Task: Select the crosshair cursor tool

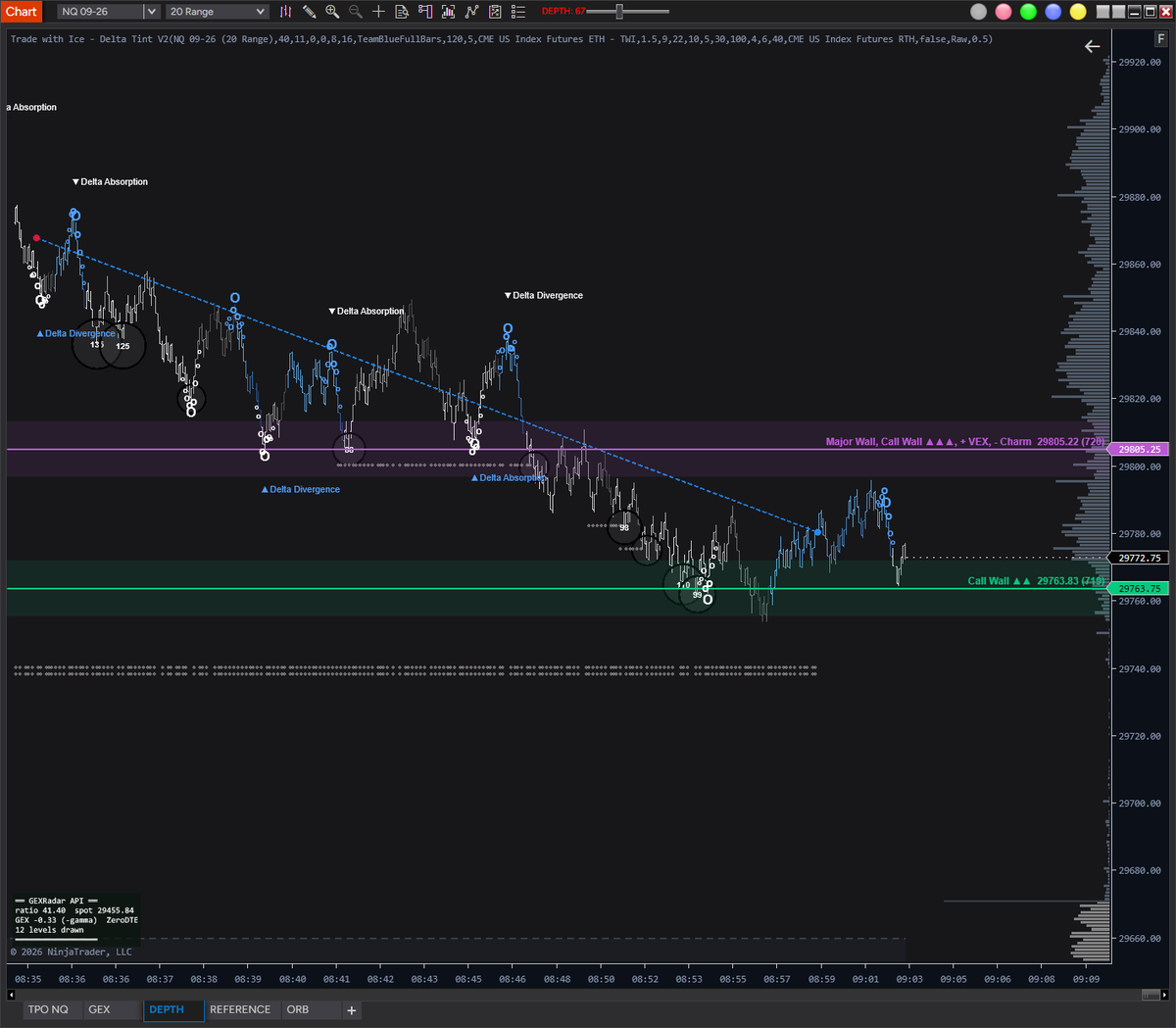Action: pyautogui.click(x=378, y=12)
